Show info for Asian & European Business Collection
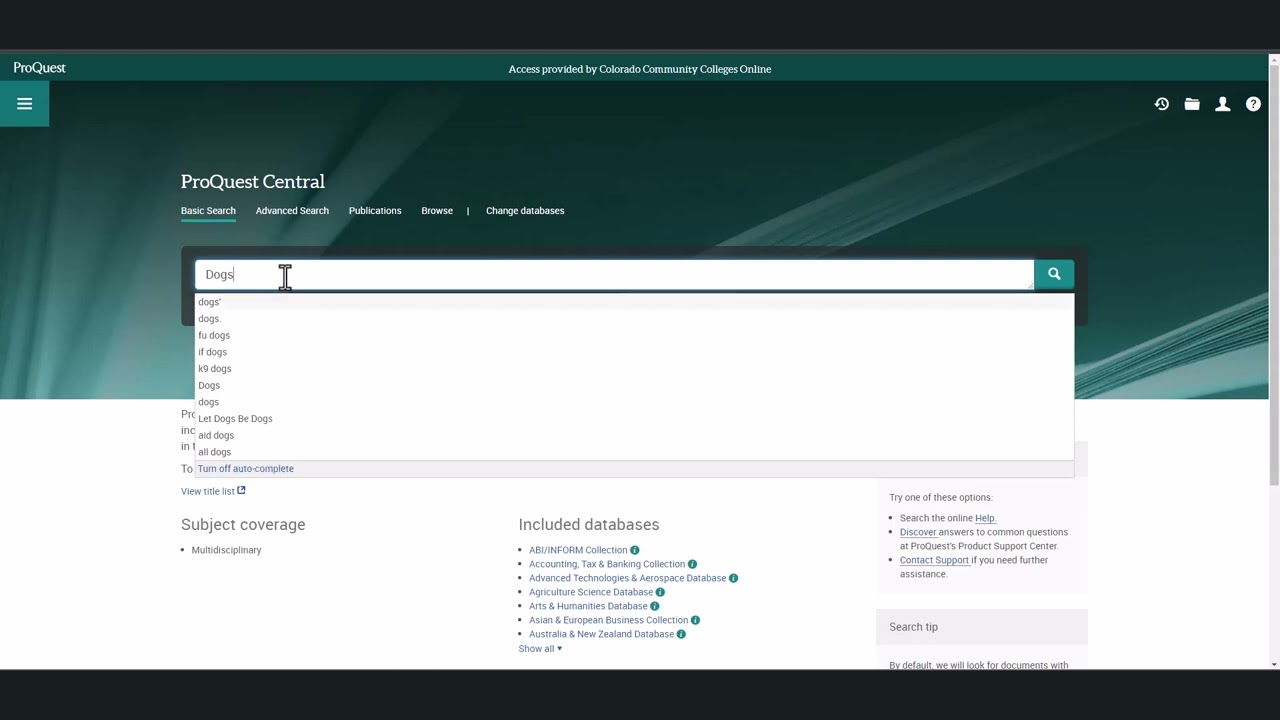 pyautogui.click(x=695, y=620)
